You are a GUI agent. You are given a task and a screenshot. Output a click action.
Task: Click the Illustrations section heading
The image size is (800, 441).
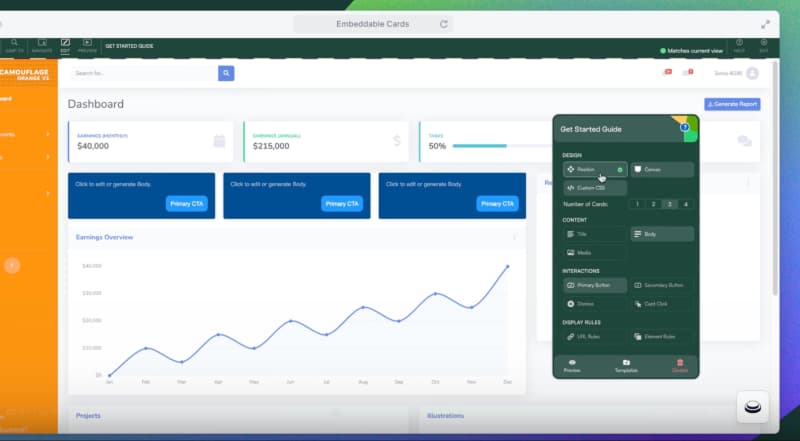tap(445, 416)
